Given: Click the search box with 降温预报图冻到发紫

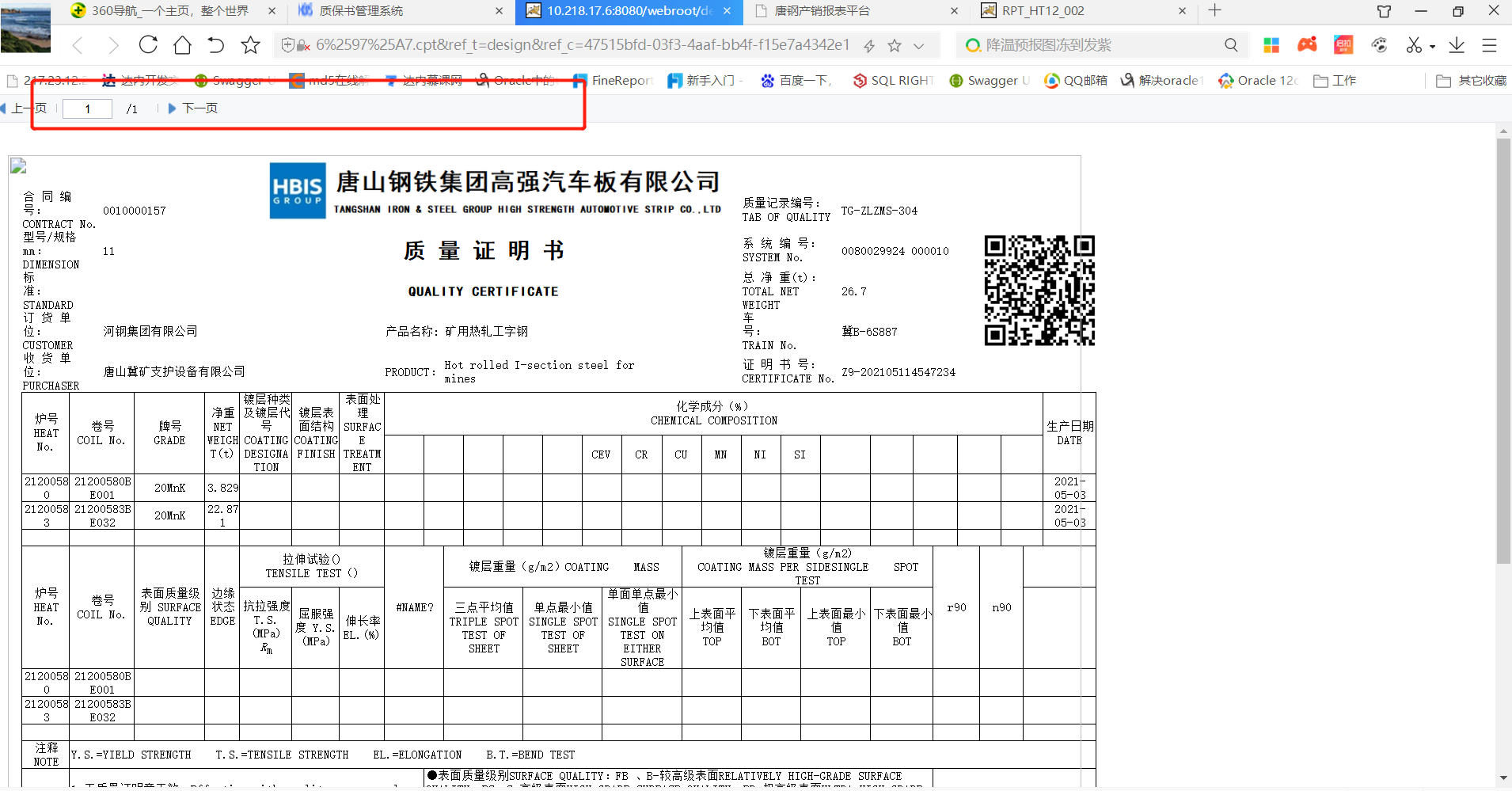Looking at the screenshot, I should click(x=1100, y=45).
